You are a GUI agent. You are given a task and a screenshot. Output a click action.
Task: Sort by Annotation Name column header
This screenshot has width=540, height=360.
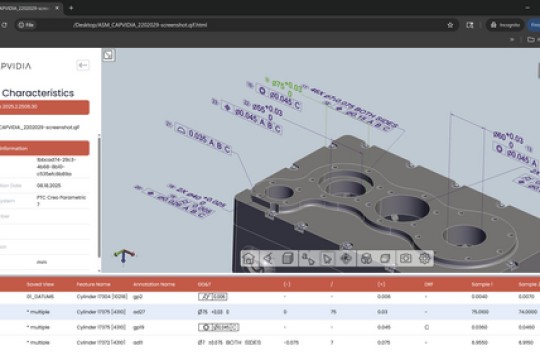[154, 284]
